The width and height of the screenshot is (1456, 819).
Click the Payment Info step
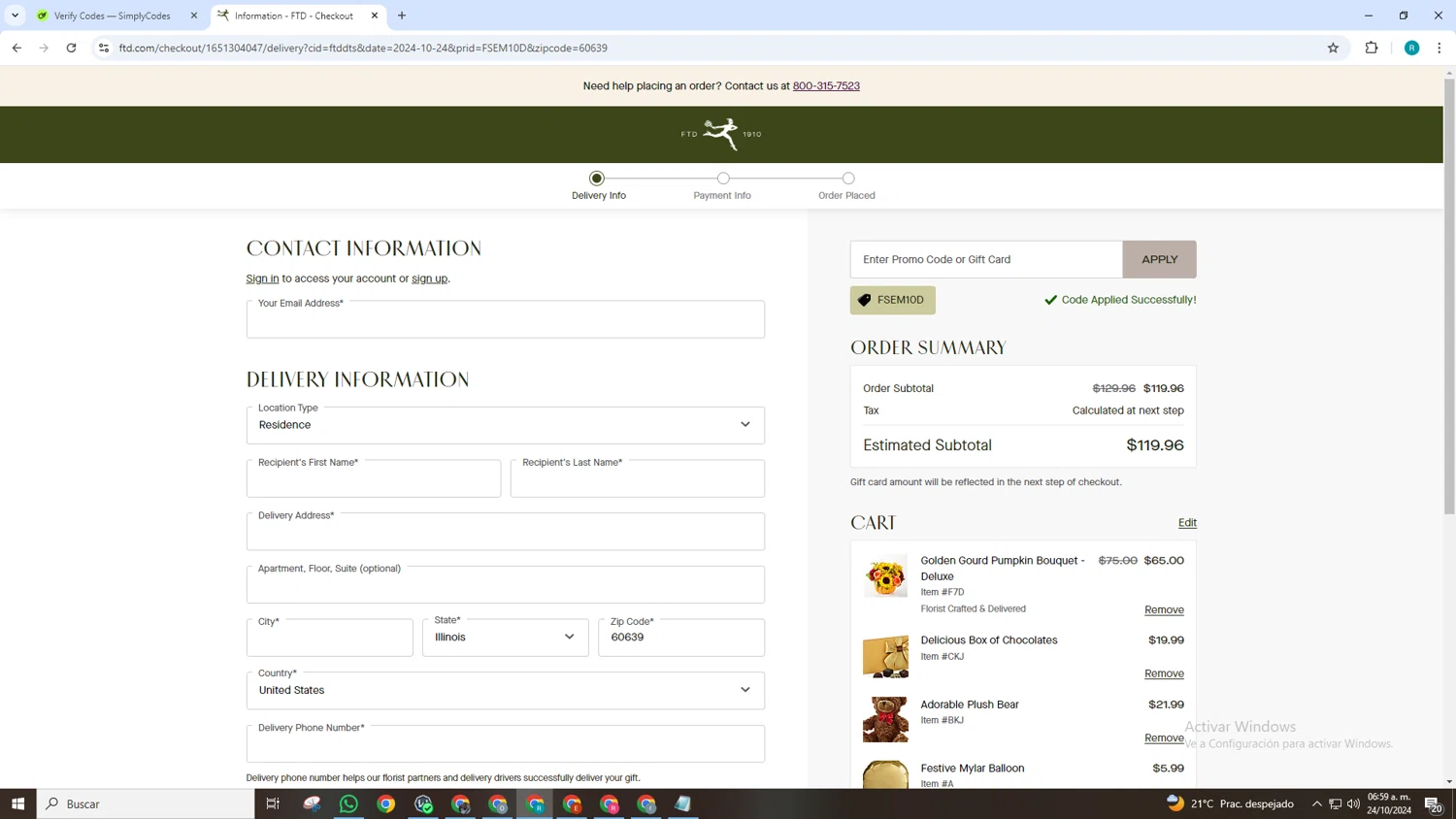(722, 185)
